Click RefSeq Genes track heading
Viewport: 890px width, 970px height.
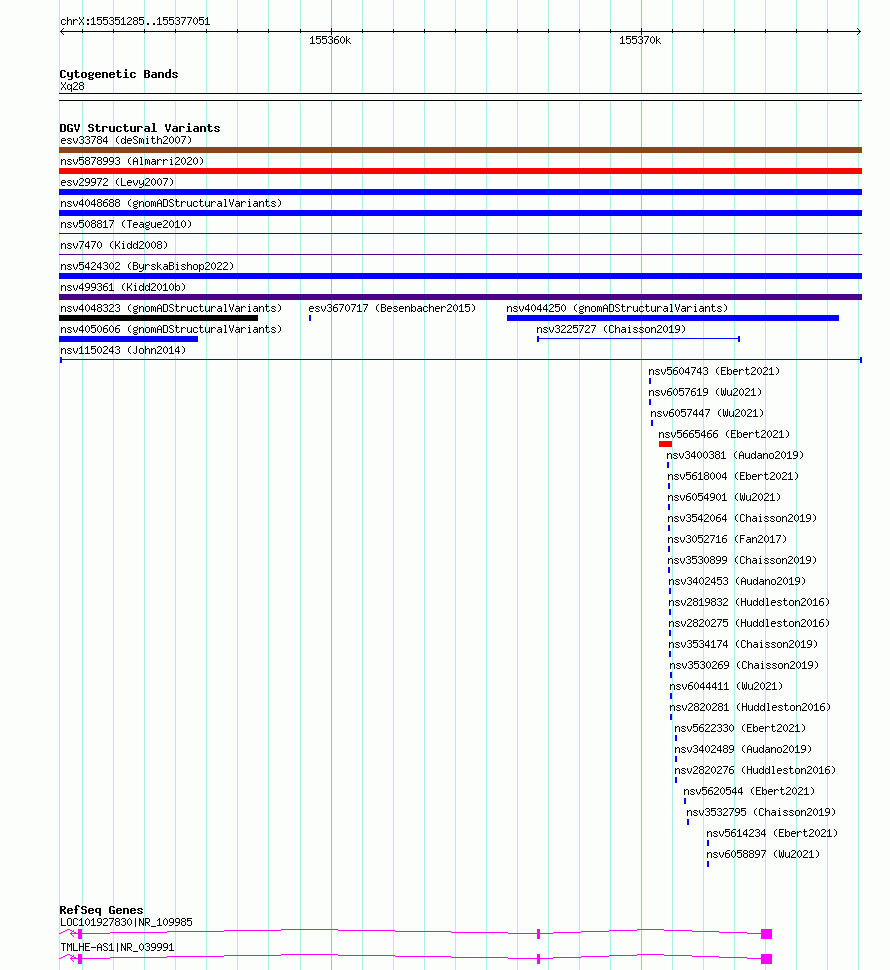pyautogui.click(x=101, y=911)
